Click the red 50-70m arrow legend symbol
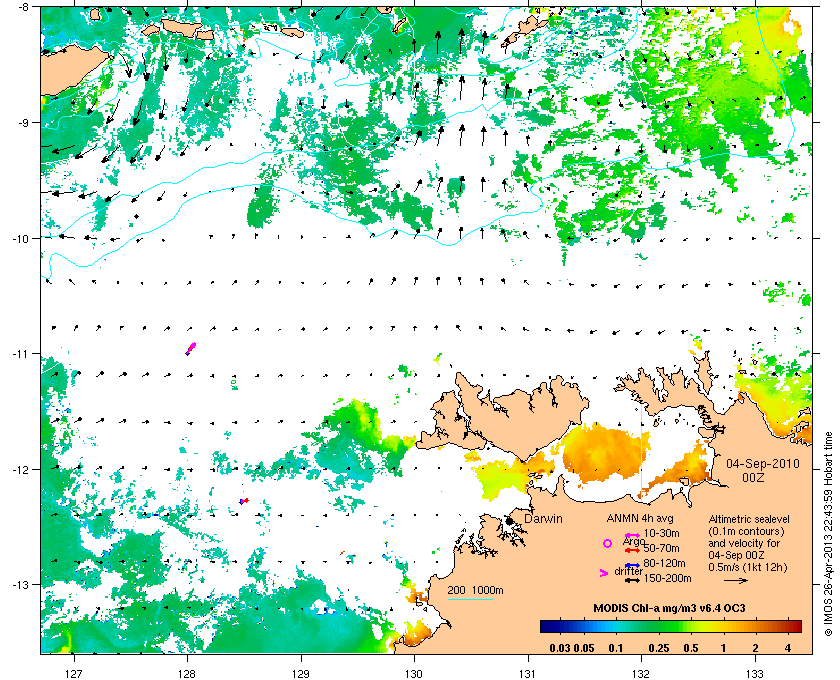 633,550
